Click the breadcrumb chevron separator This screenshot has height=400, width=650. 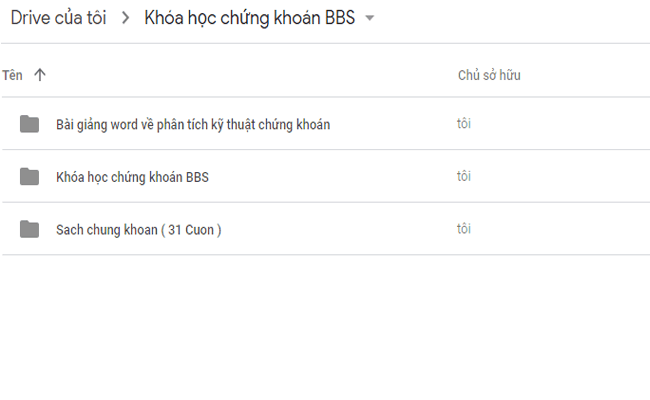126,18
